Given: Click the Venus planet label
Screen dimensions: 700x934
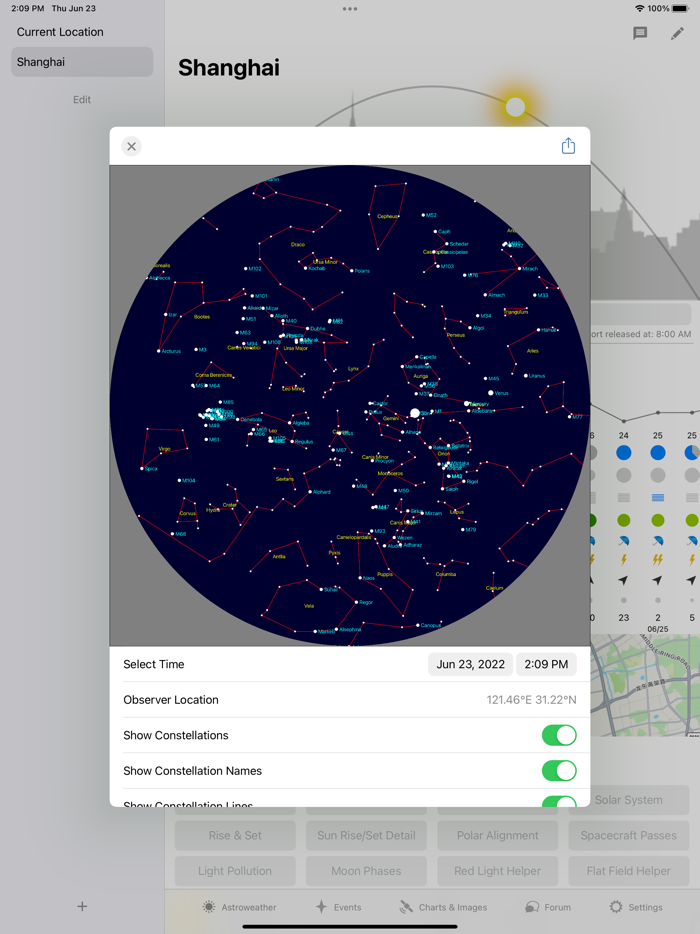Looking at the screenshot, I should click(x=502, y=393).
